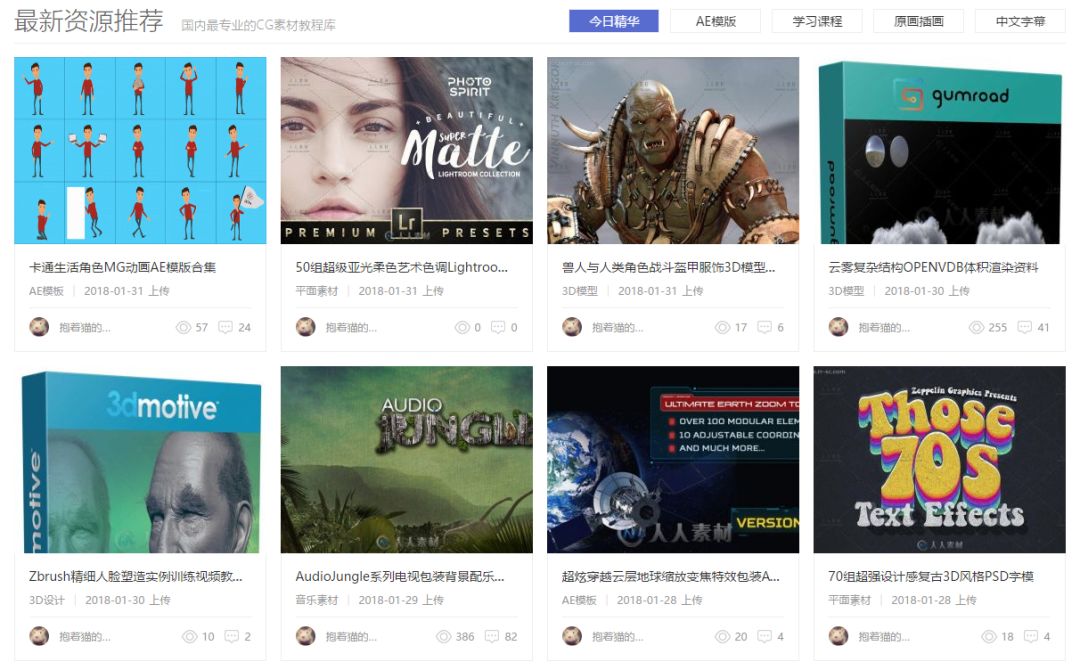Click uploader avatar on OPENVDB card
Image resolution: width=1080 pixels, height=670 pixels.
(838, 327)
